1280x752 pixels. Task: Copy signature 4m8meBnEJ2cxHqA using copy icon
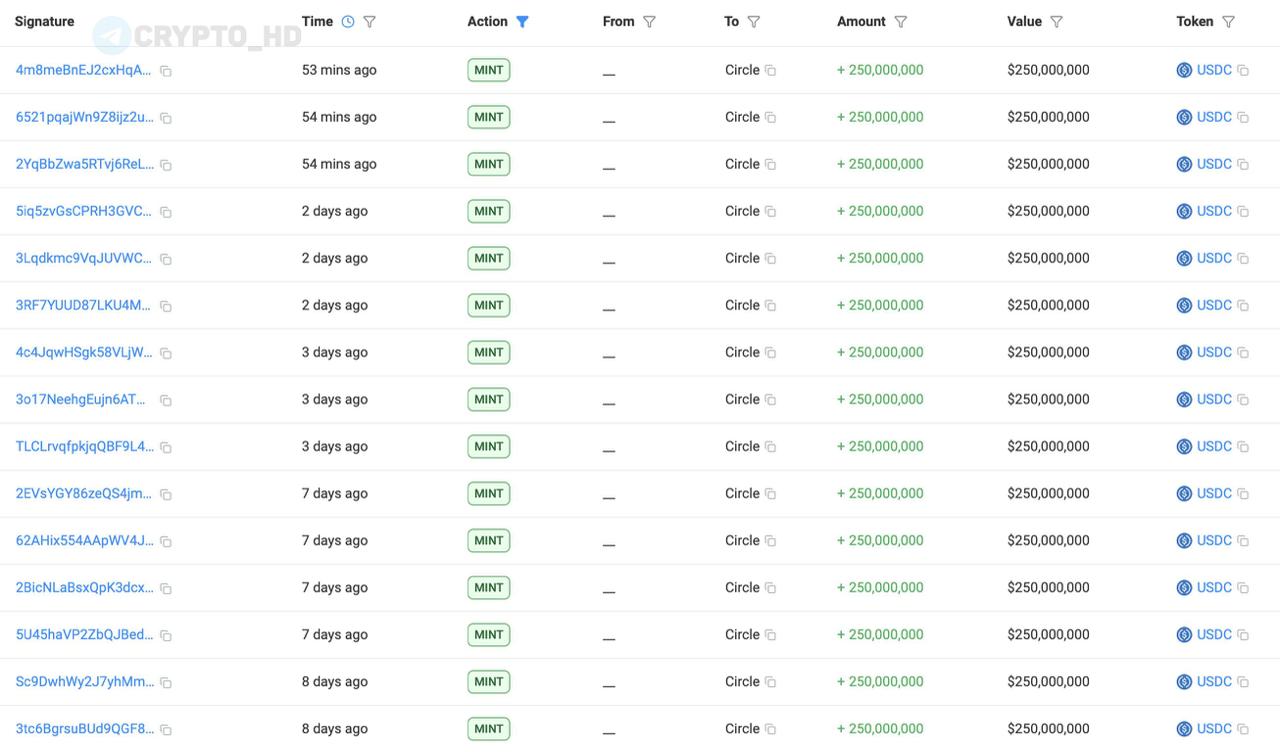166,71
